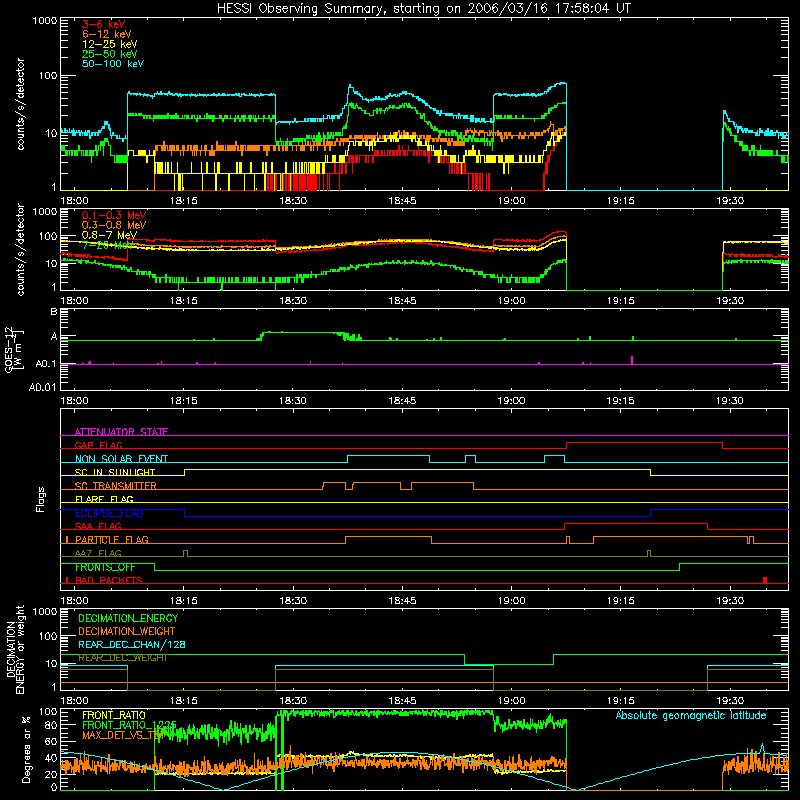Click the blue ECLIPSE_FLAG label
Viewport: 800px width, 800px height.
coord(109,513)
